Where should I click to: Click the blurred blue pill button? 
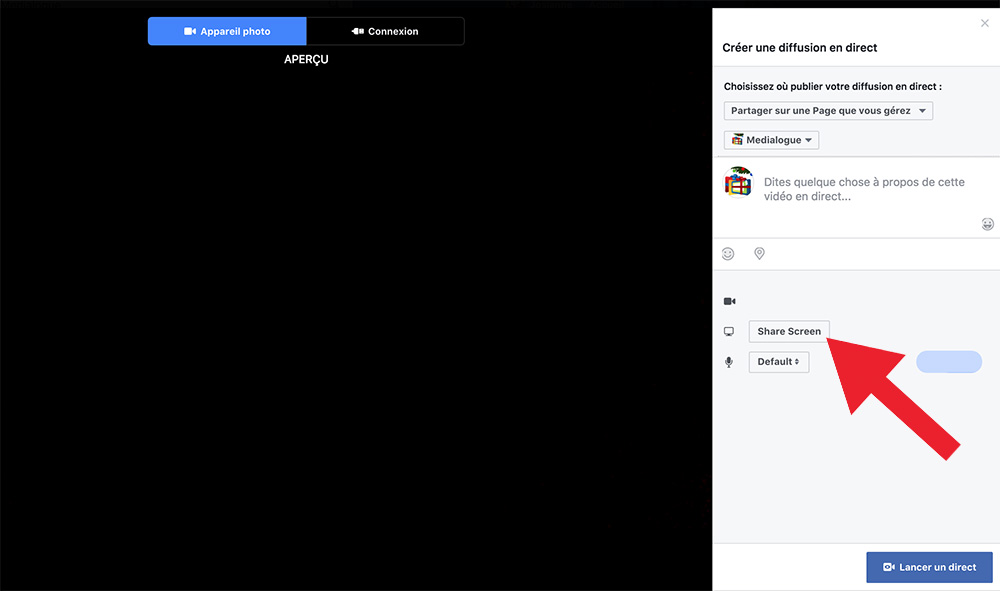tap(949, 362)
